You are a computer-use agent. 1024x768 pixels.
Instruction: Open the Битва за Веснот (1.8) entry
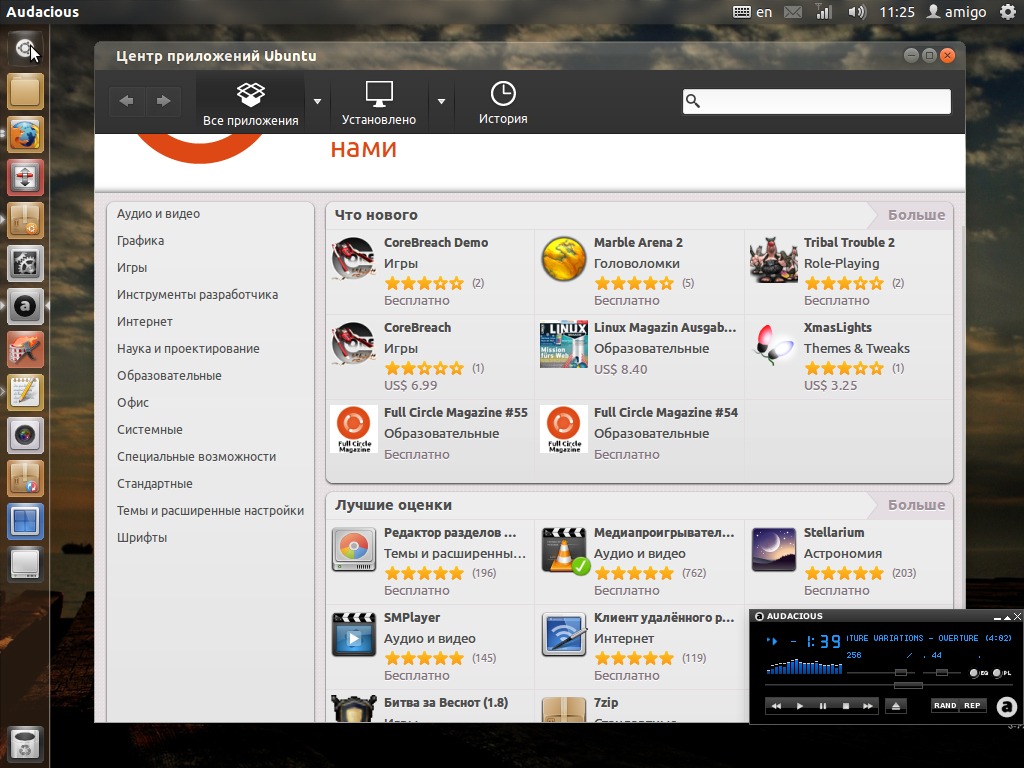tap(430, 708)
